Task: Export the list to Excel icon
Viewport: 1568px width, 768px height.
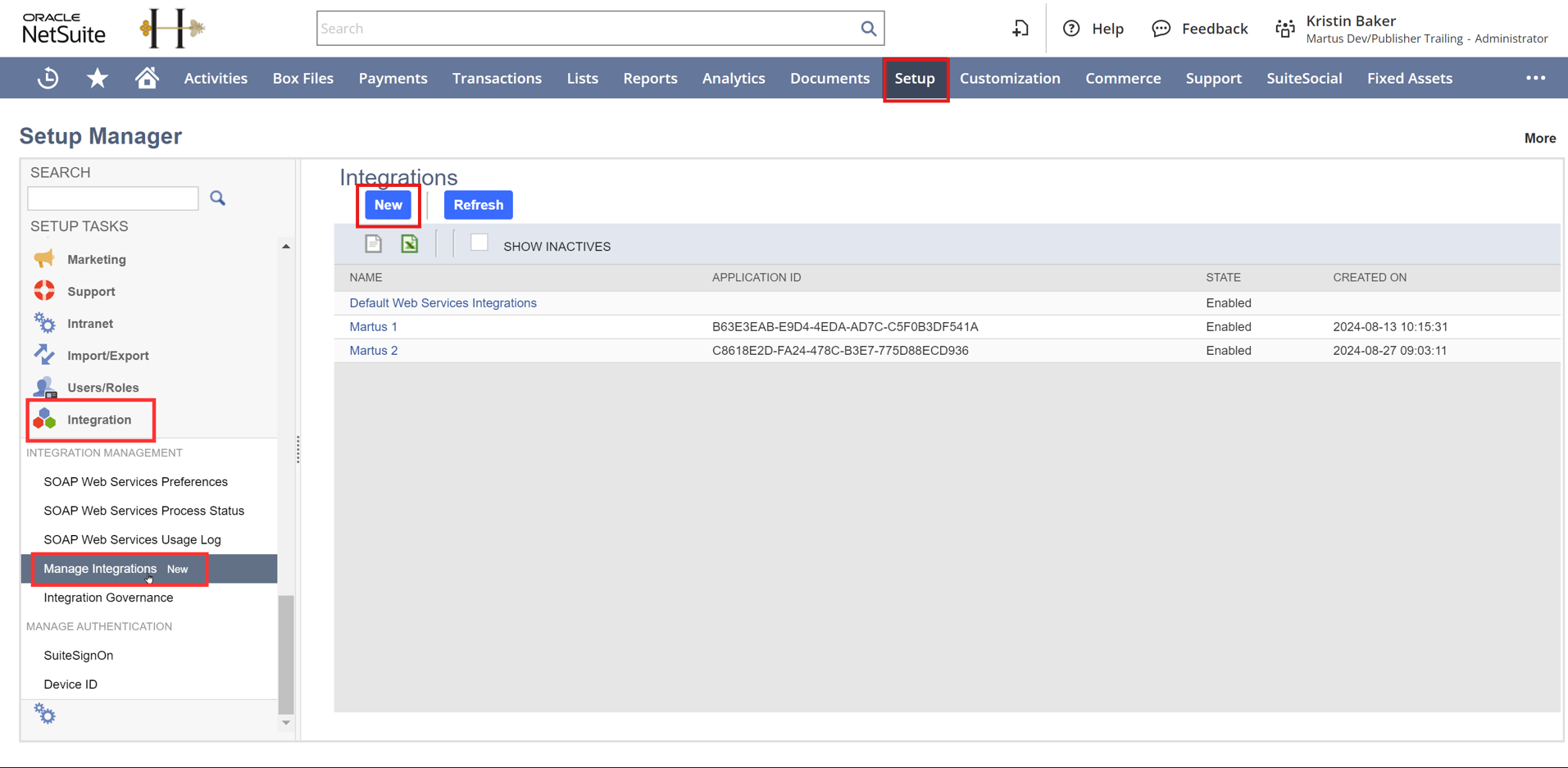Action: tap(409, 244)
